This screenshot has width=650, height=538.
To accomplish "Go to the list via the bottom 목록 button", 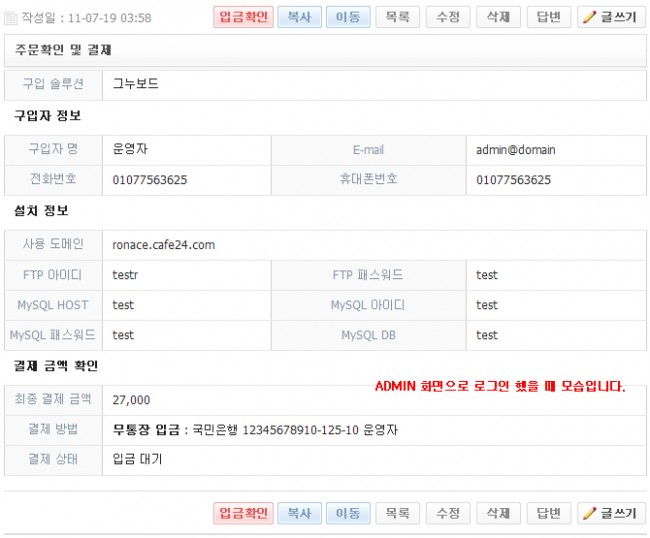I will 398,513.
